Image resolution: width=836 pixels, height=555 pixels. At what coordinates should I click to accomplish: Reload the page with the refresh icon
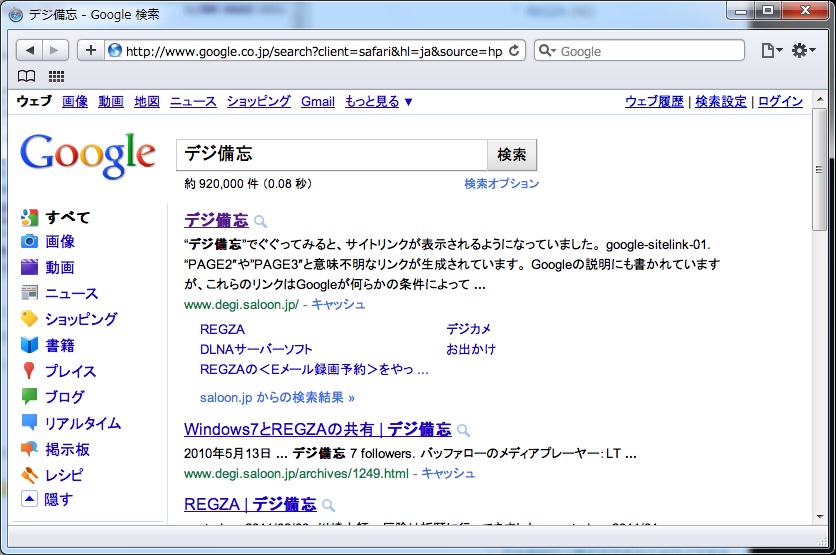pos(514,51)
